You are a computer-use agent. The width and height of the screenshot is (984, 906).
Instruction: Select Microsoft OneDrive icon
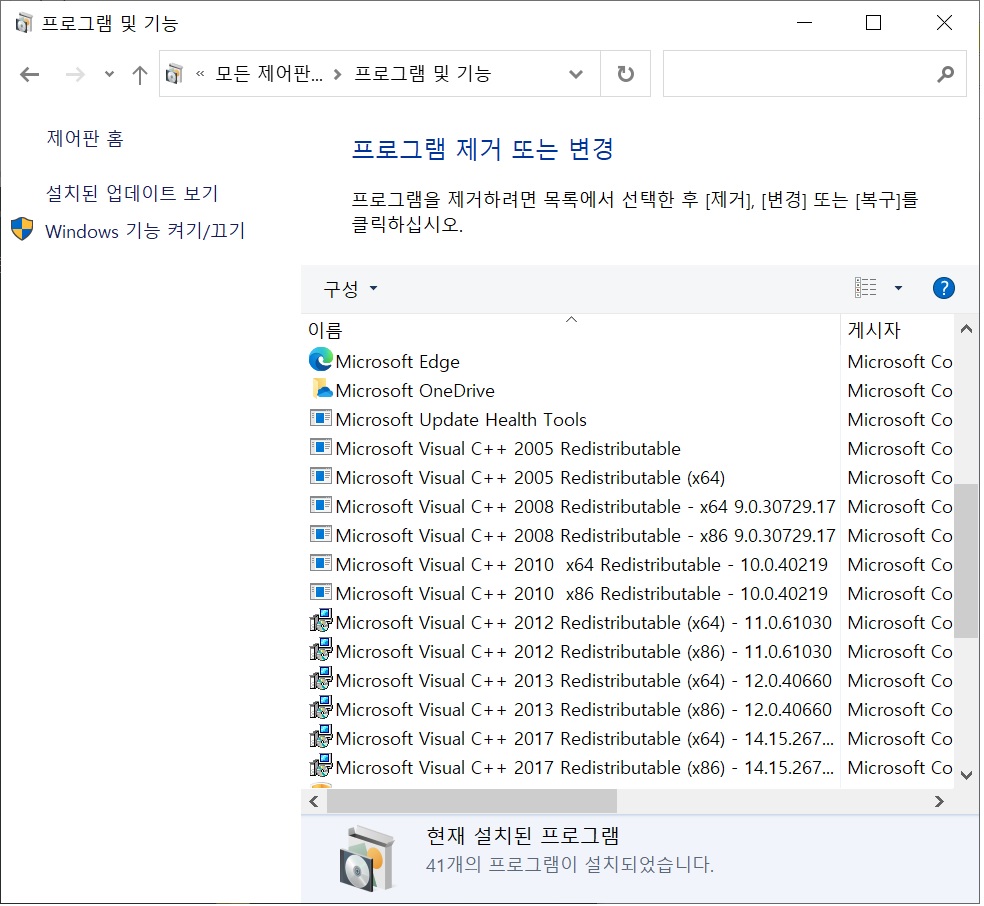[x=322, y=390]
